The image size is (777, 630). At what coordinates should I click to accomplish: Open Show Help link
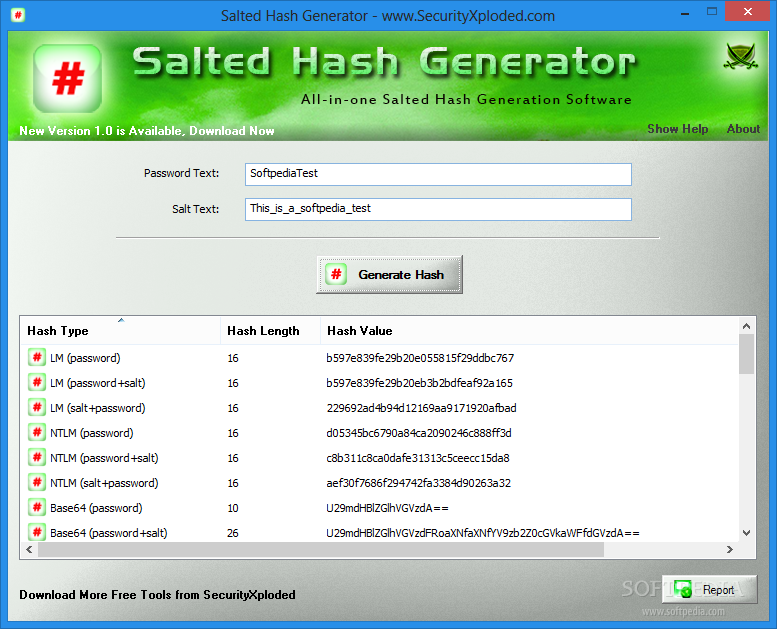click(x=677, y=129)
